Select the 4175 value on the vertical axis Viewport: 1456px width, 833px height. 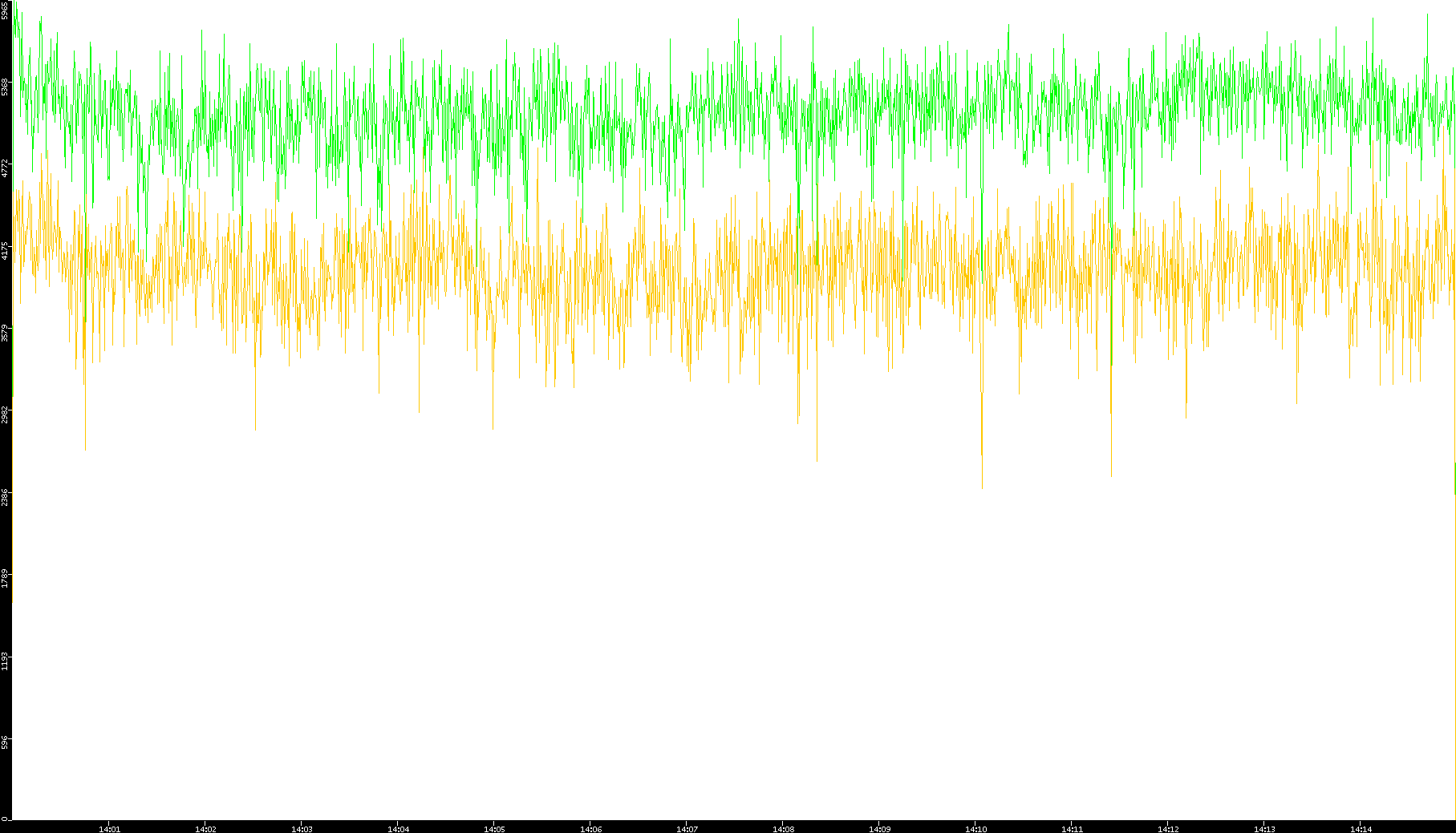[5, 251]
